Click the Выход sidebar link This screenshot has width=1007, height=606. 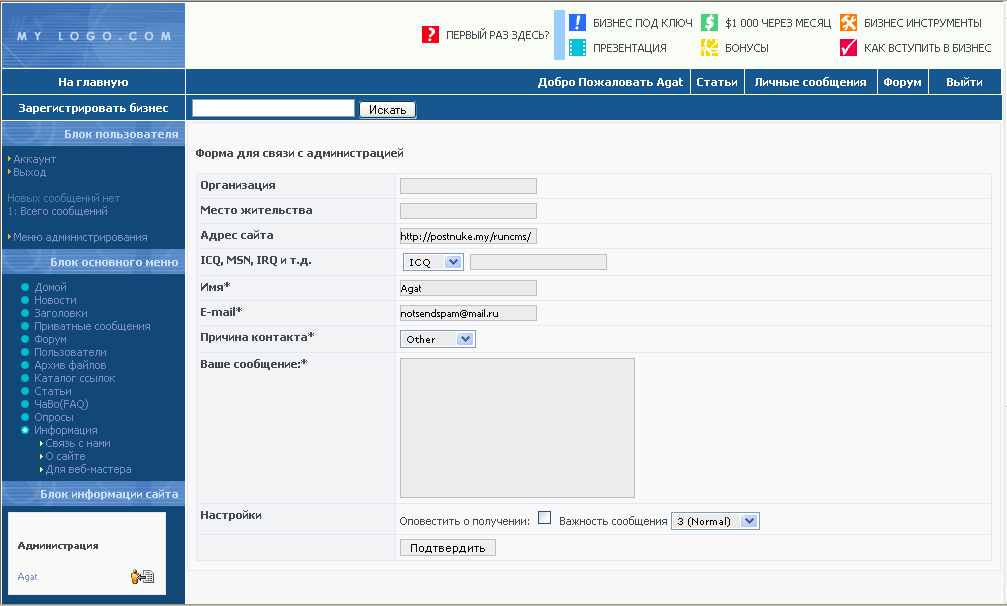30,172
